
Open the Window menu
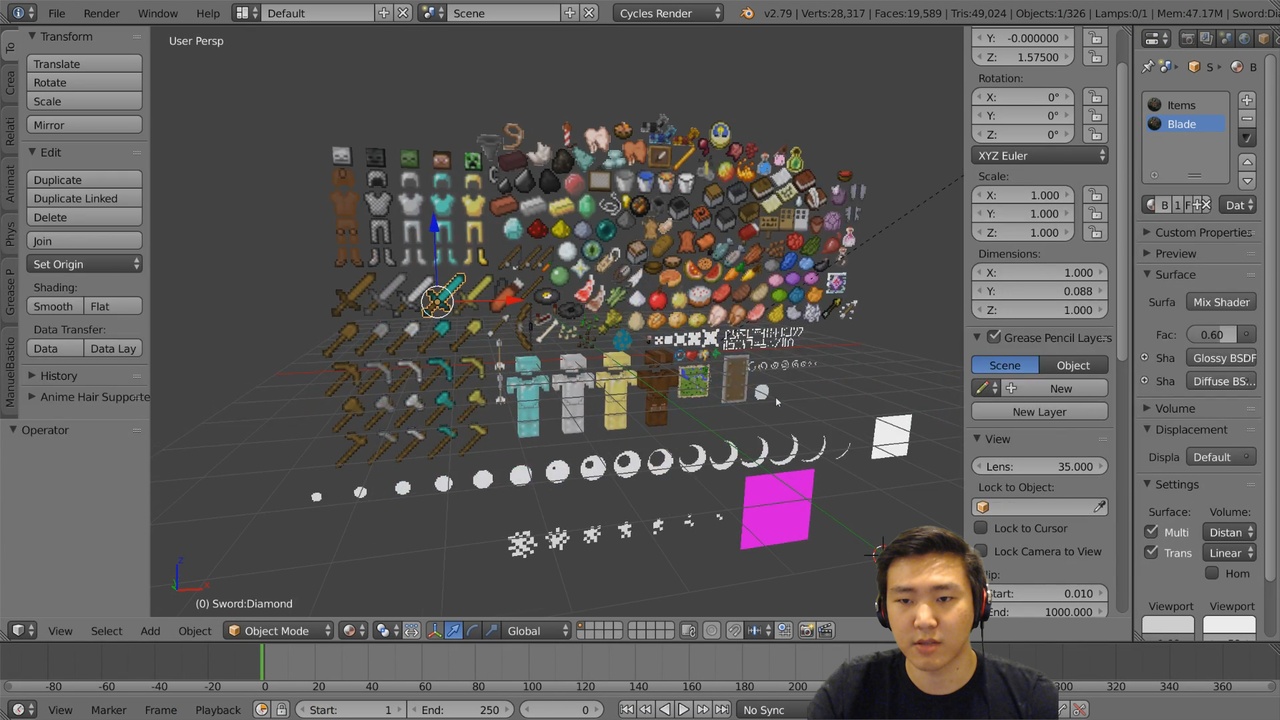click(x=158, y=13)
